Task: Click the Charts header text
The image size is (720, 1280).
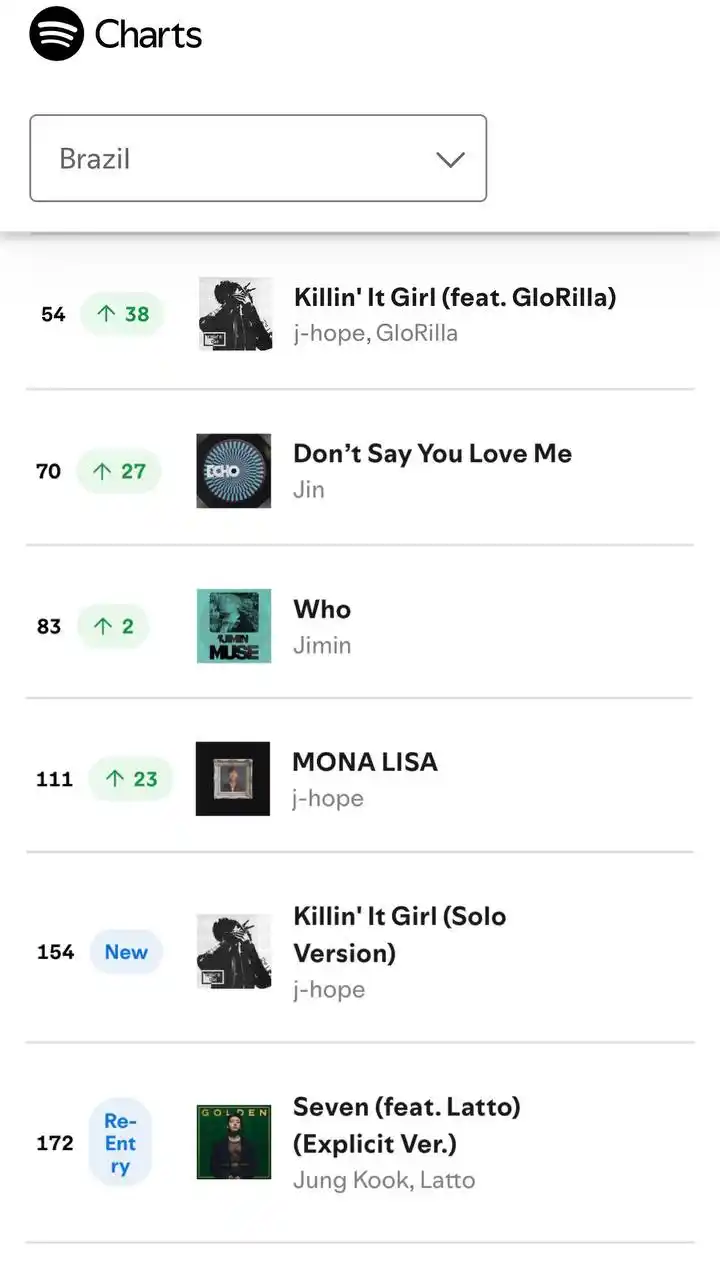Action: pyautogui.click(x=148, y=35)
